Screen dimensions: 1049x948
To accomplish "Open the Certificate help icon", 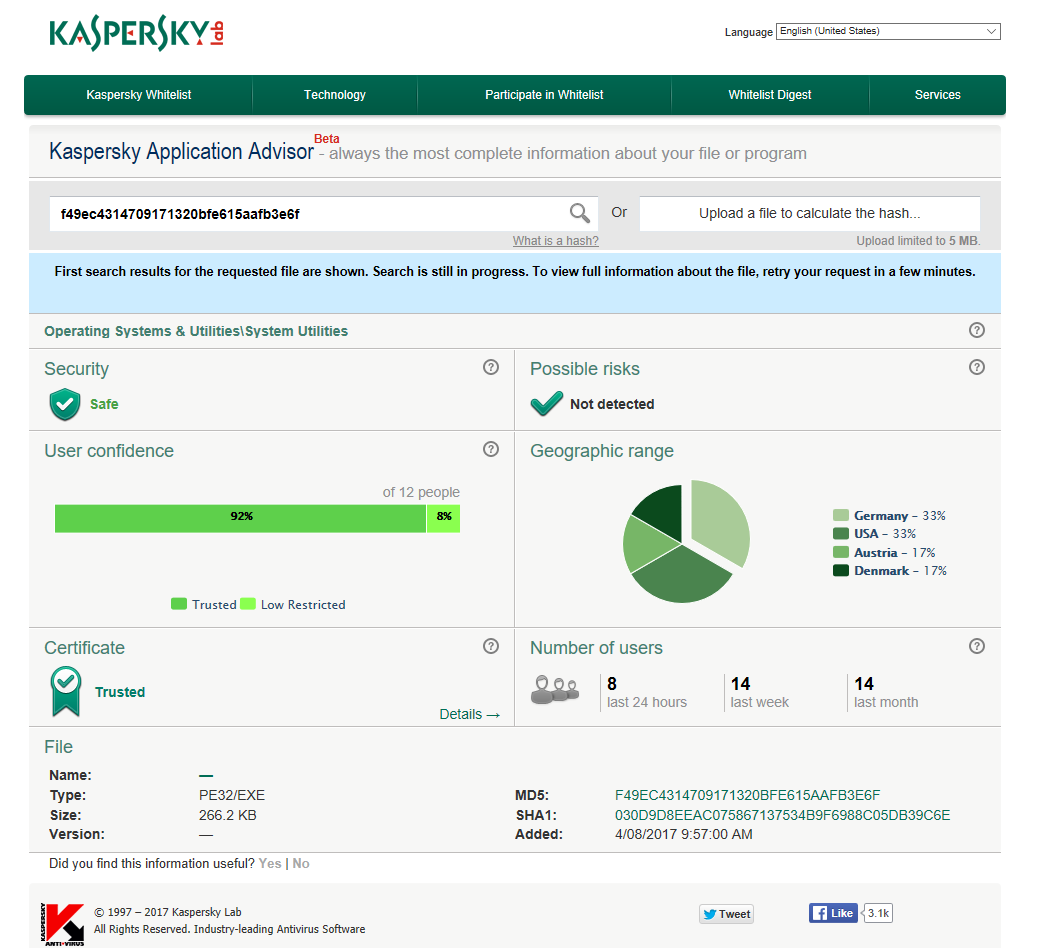I will click(490, 646).
